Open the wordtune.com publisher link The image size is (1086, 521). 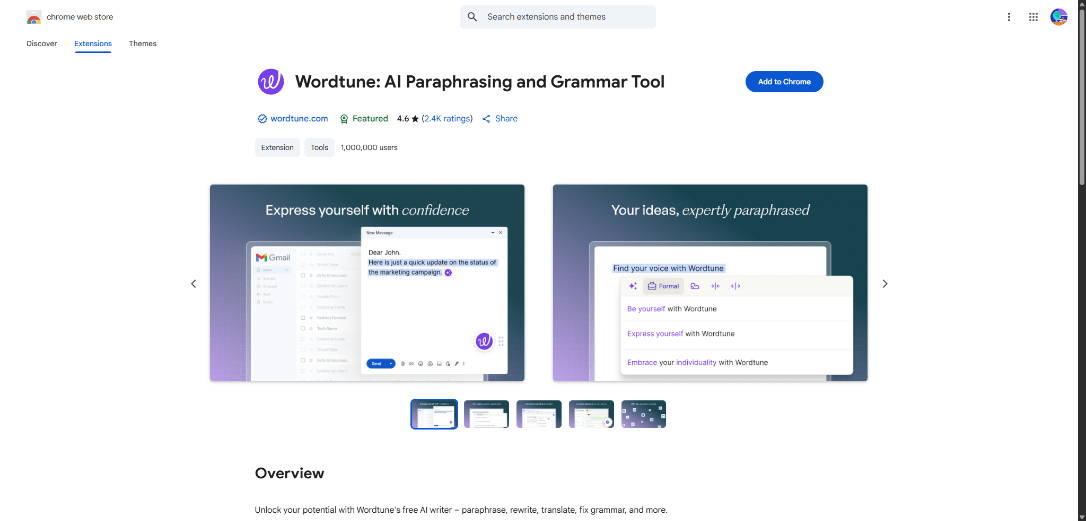point(298,118)
